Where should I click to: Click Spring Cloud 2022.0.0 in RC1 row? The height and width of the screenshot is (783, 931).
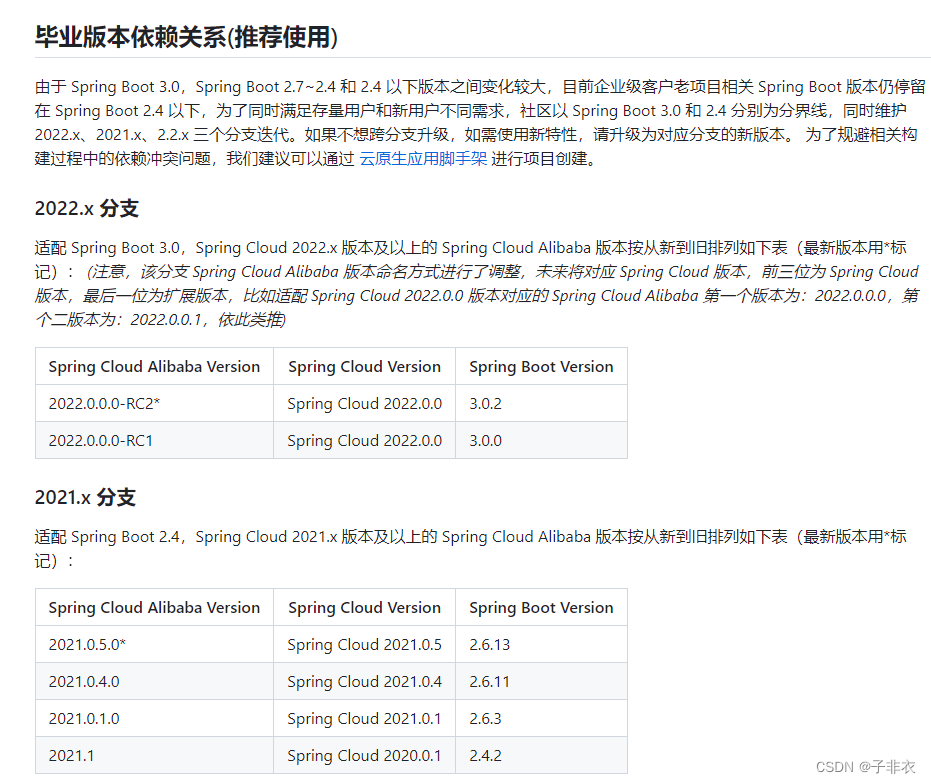point(365,440)
